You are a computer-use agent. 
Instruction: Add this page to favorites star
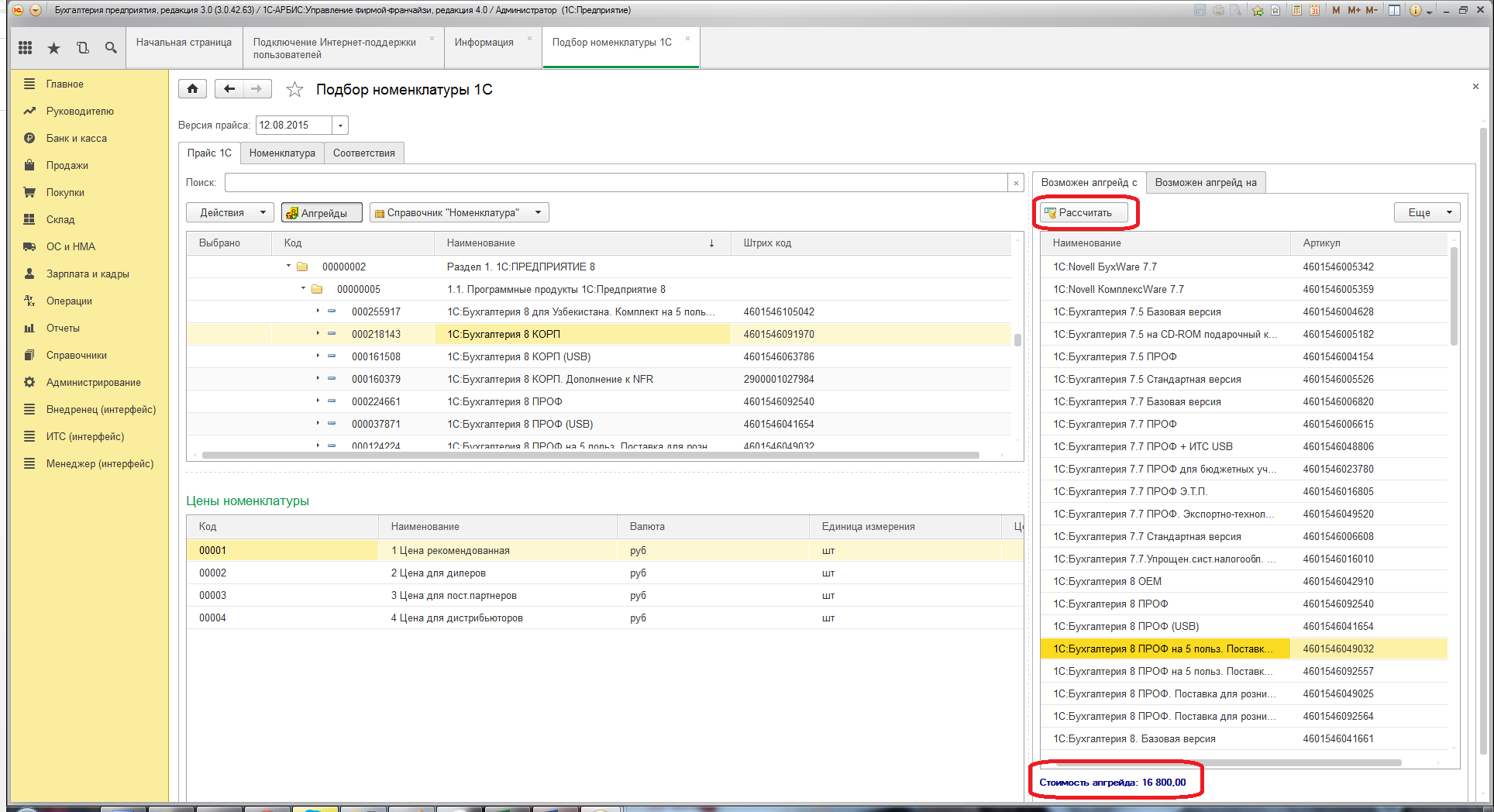tap(294, 90)
